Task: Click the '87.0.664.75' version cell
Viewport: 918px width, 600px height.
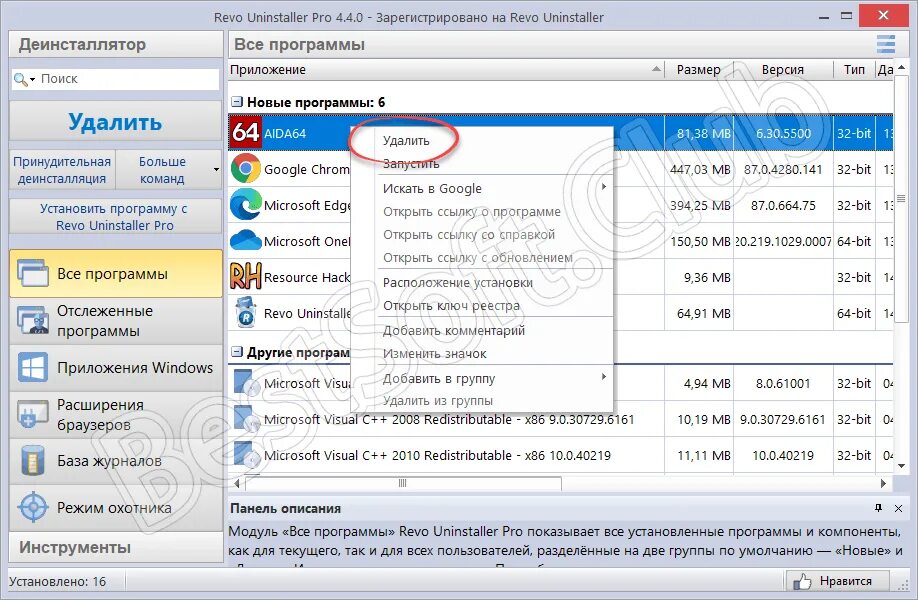Action: click(x=783, y=205)
